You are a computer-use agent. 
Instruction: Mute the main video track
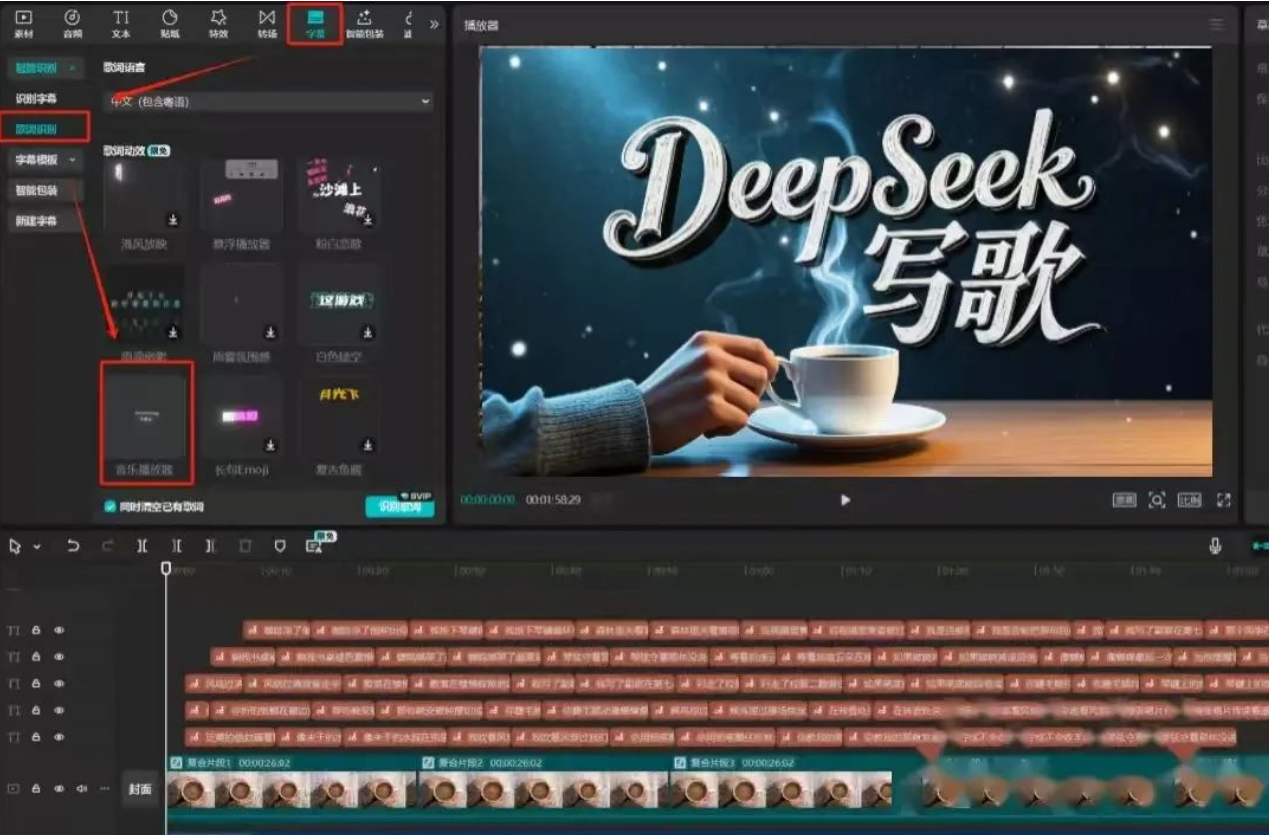tap(81, 789)
